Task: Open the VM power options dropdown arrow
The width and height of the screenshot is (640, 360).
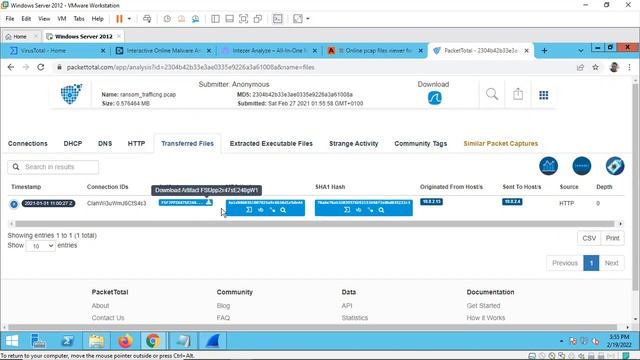Action: (x=129, y=19)
